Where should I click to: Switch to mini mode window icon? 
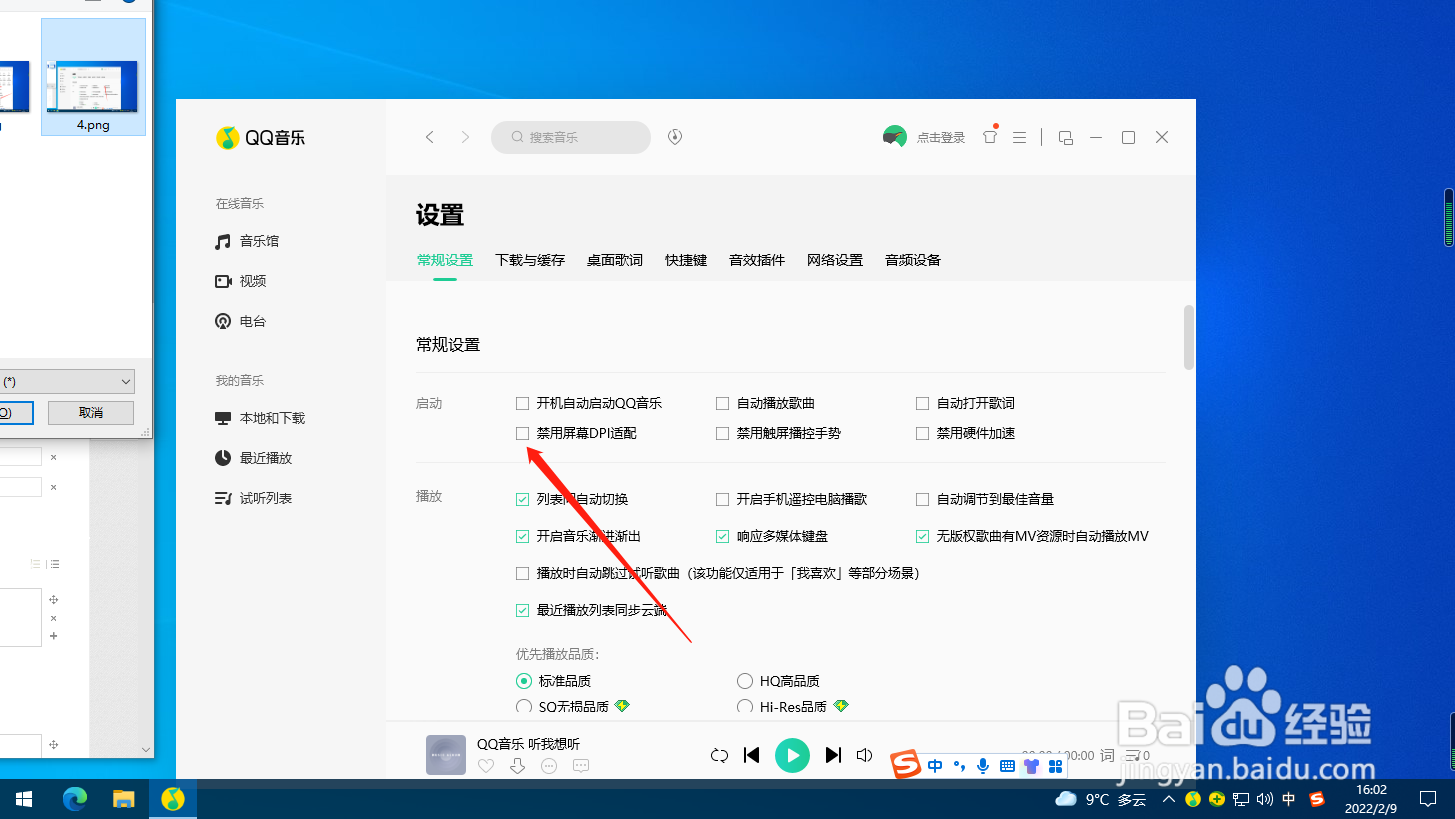pyautogui.click(x=1066, y=137)
